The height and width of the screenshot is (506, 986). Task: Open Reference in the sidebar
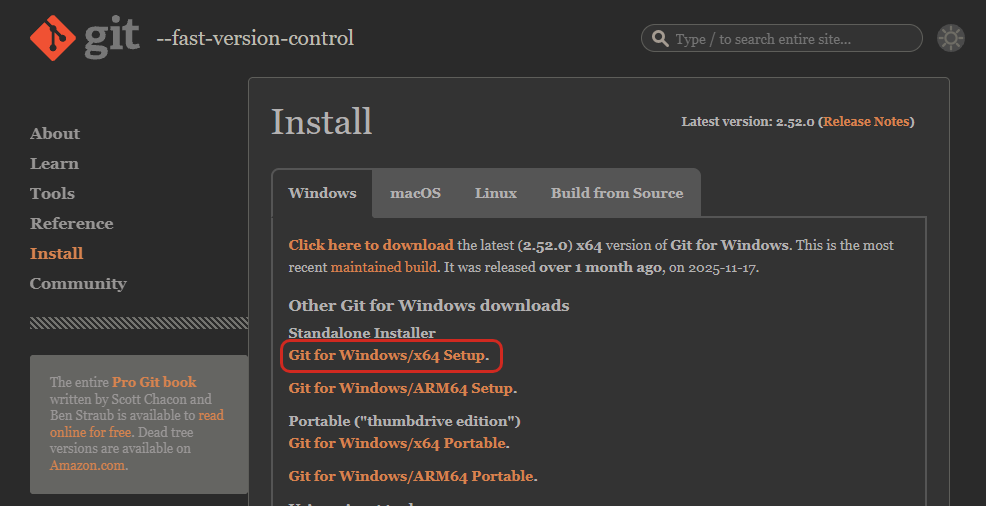tap(72, 224)
